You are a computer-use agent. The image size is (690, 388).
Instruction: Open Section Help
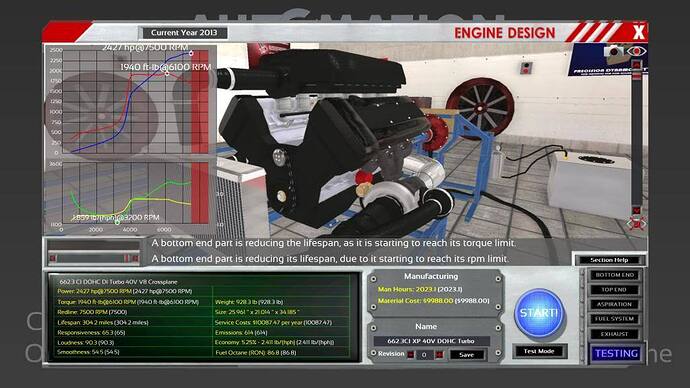609,260
